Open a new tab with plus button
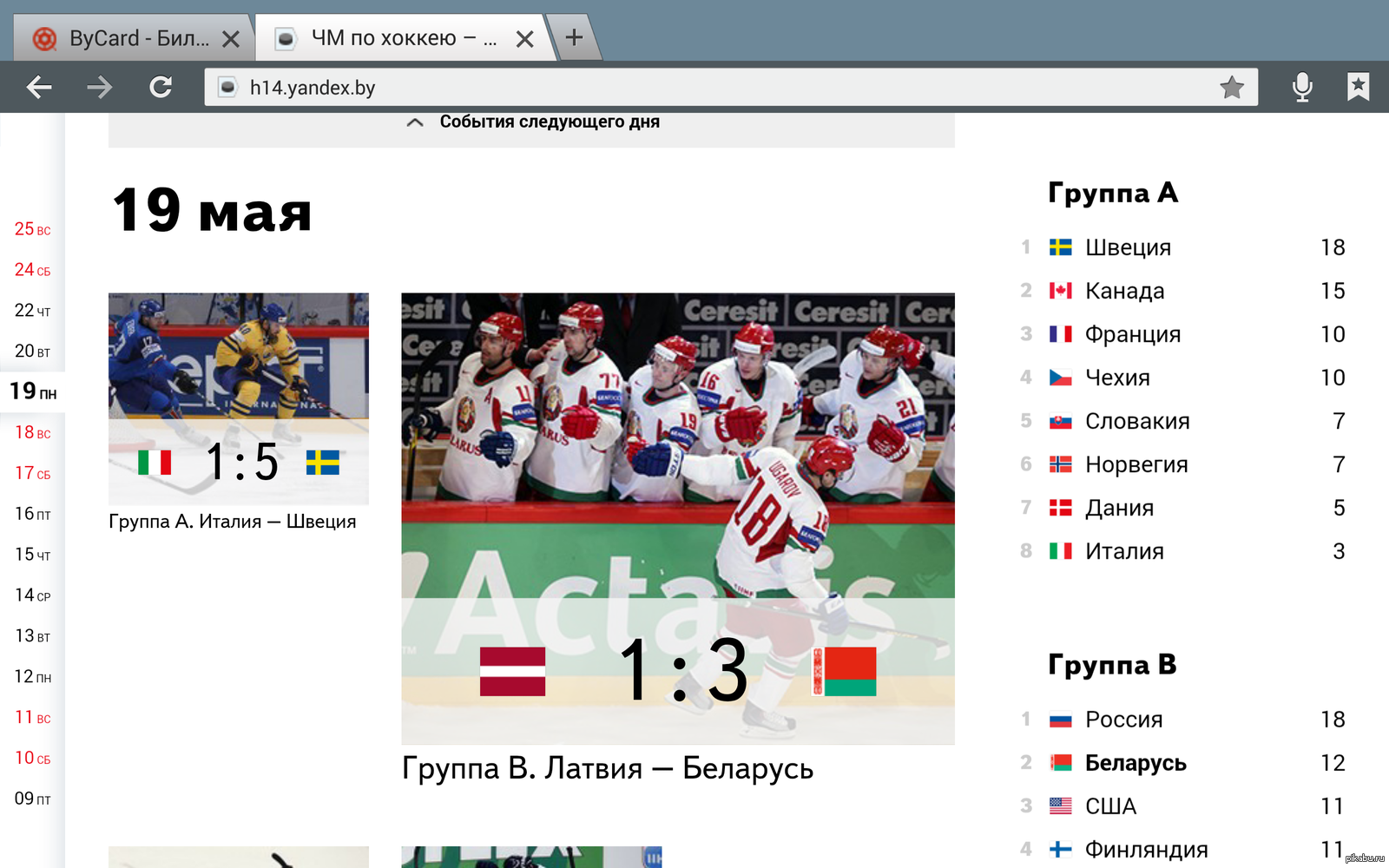This screenshot has width=1389, height=868. [574, 37]
